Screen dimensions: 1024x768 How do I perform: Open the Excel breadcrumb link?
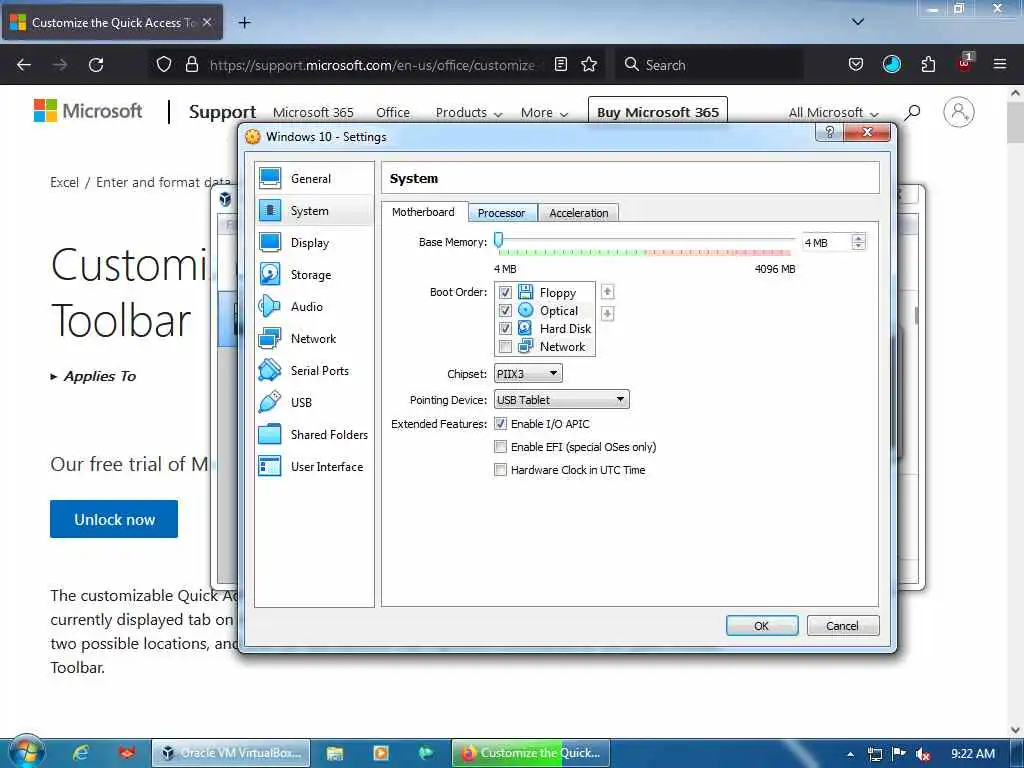tap(65, 182)
